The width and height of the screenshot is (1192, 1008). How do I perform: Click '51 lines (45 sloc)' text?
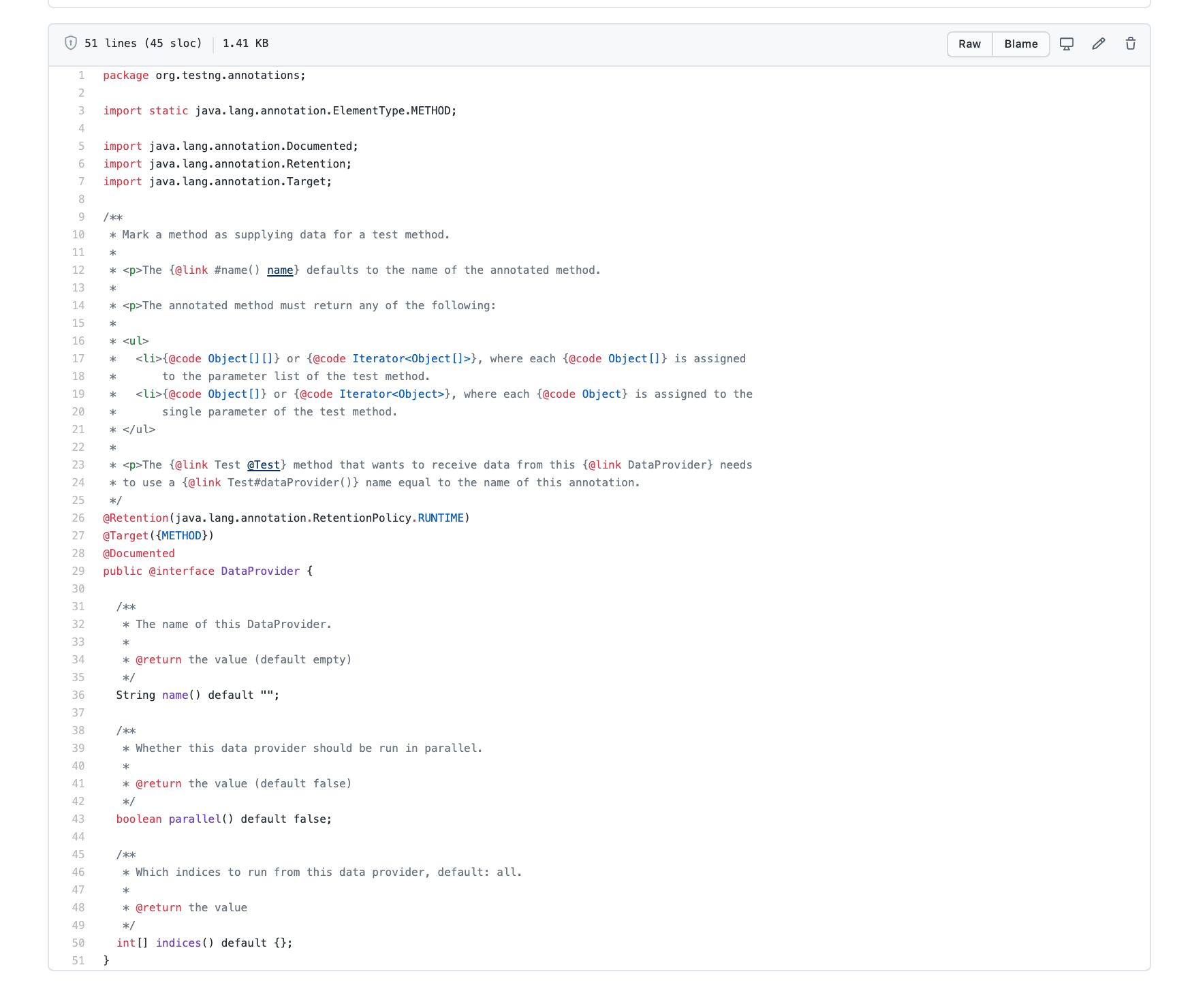(x=143, y=43)
